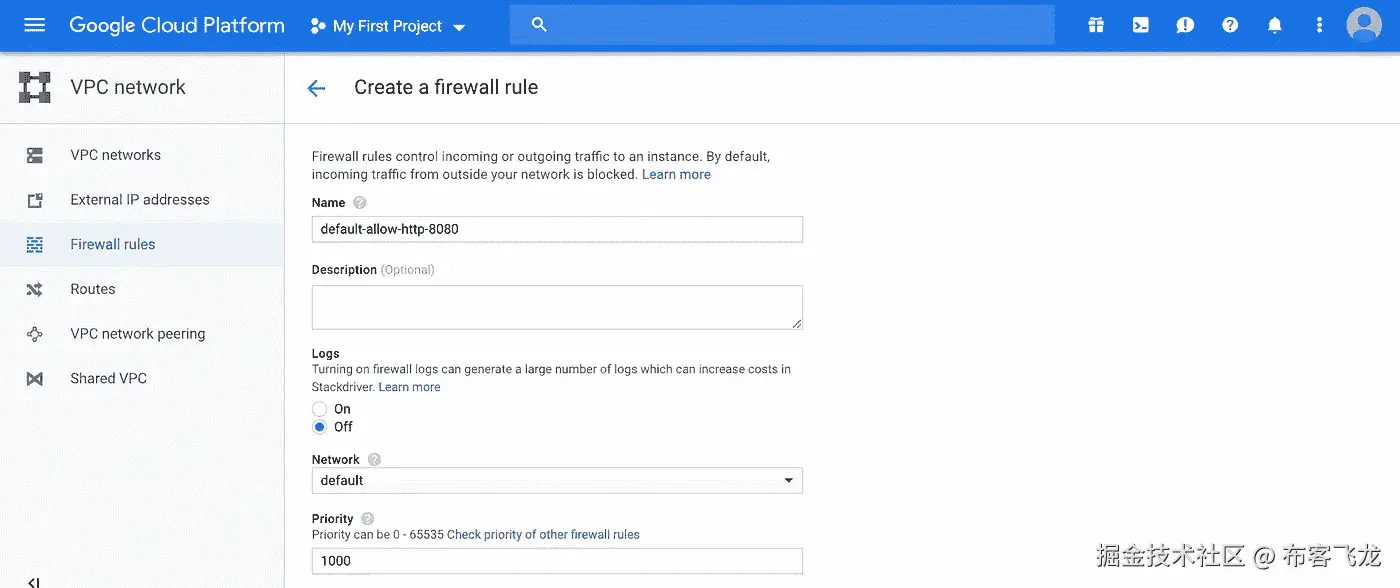Viewport: 1400px width, 588px height.
Task: Open the My First Project selector
Action: (x=388, y=26)
